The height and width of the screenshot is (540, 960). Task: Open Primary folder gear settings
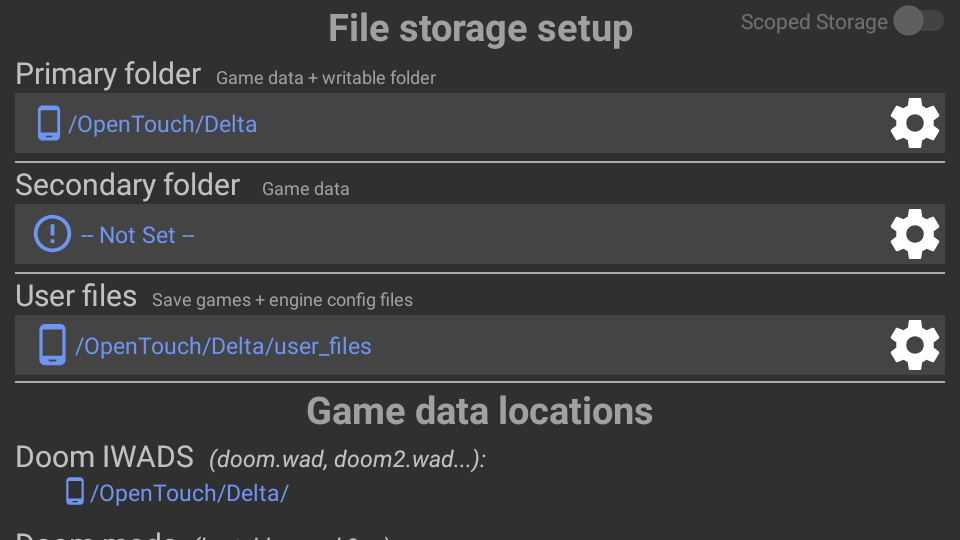click(x=915, y=123)
